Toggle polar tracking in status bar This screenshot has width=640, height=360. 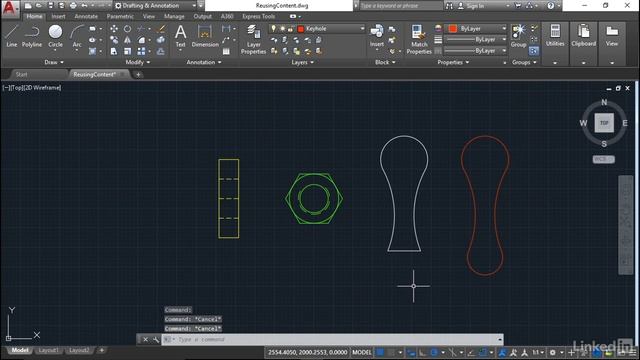(x=434, y=353)
